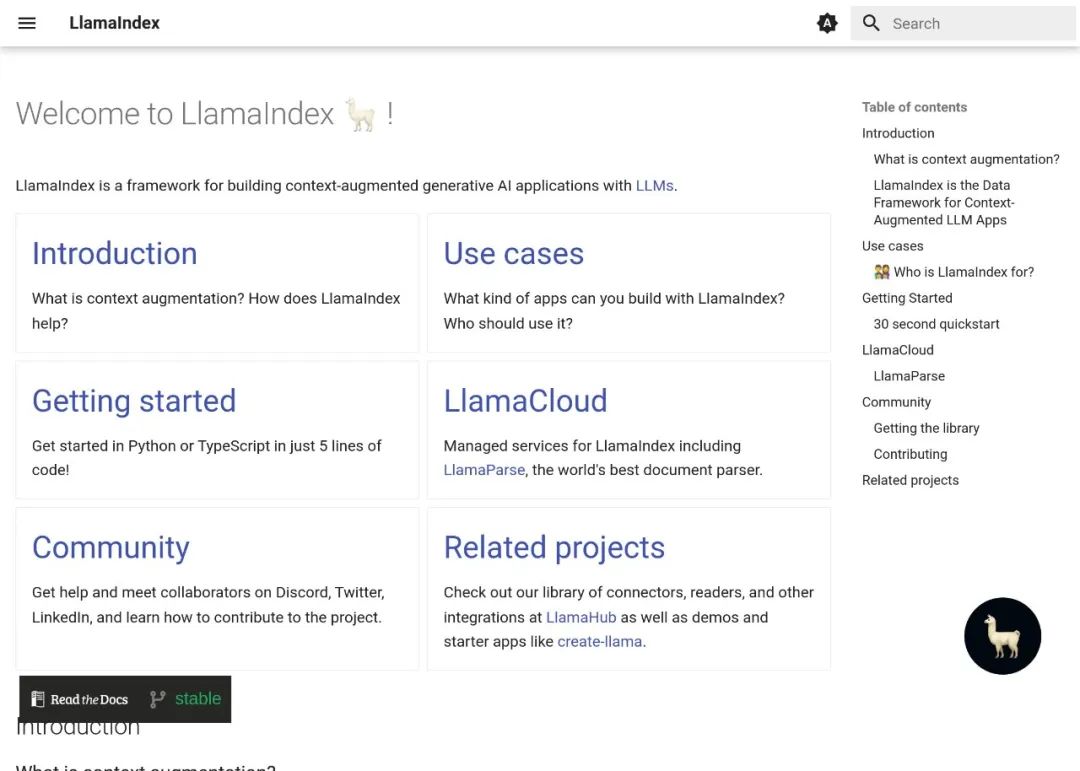Jump to What is context augmentation? entry

[x=966, y=159]
